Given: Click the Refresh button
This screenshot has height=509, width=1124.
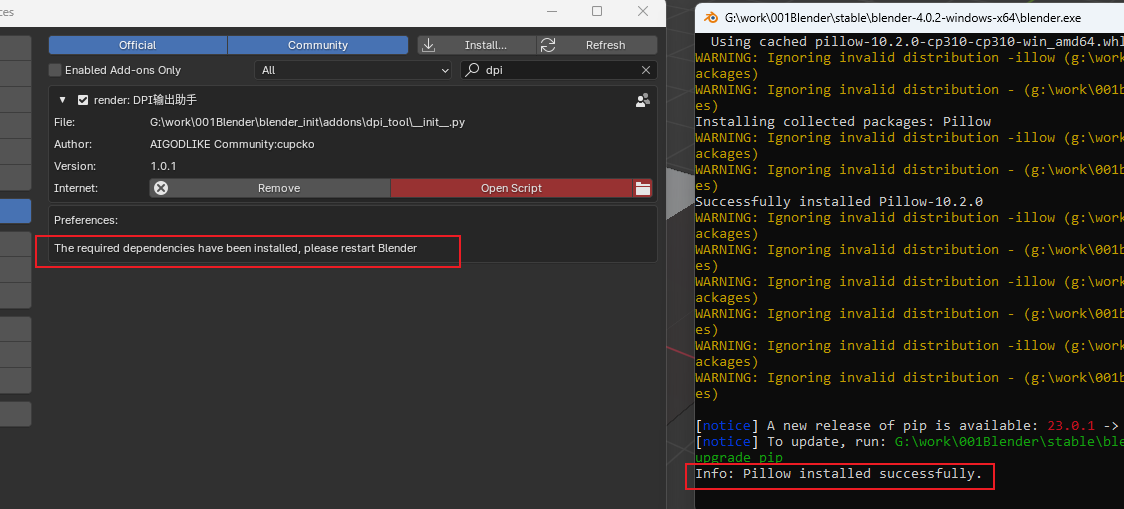Looking at the screenshot, I should 596,45.
